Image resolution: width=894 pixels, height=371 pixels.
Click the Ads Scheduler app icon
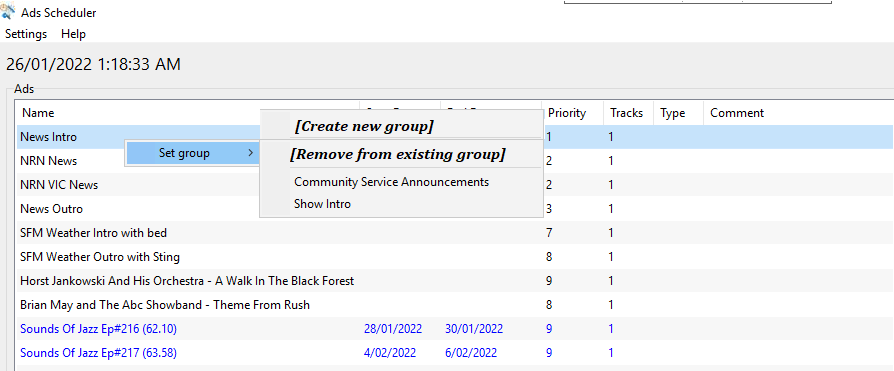tap(8, 12)
